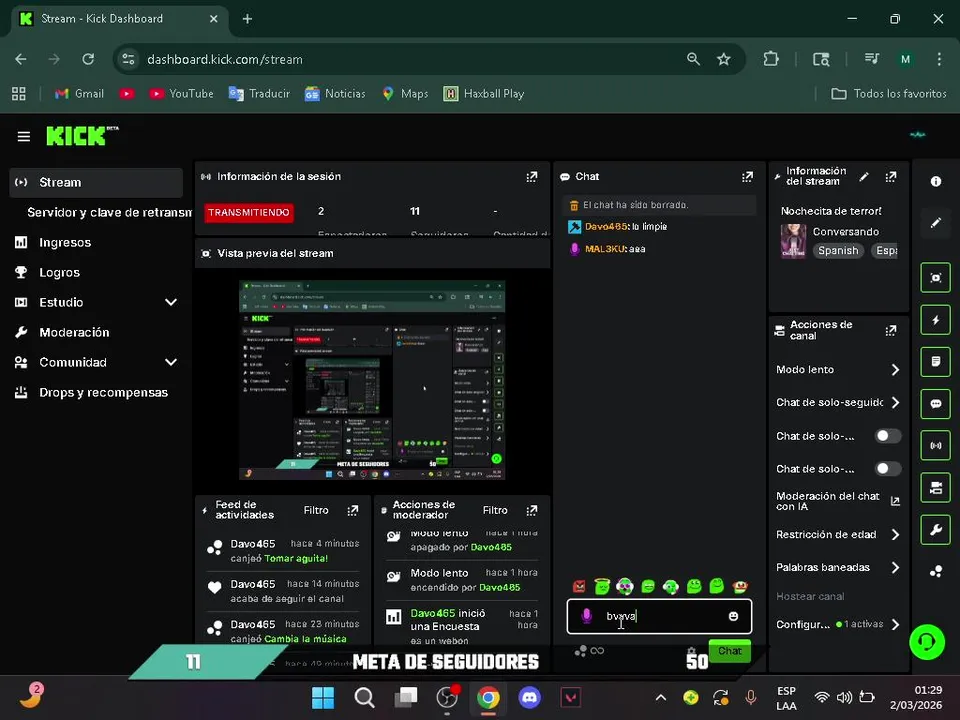This screenshot has width=960, height=720.
Task: Pop out the Acciones de canal panel
Action: 891,331
